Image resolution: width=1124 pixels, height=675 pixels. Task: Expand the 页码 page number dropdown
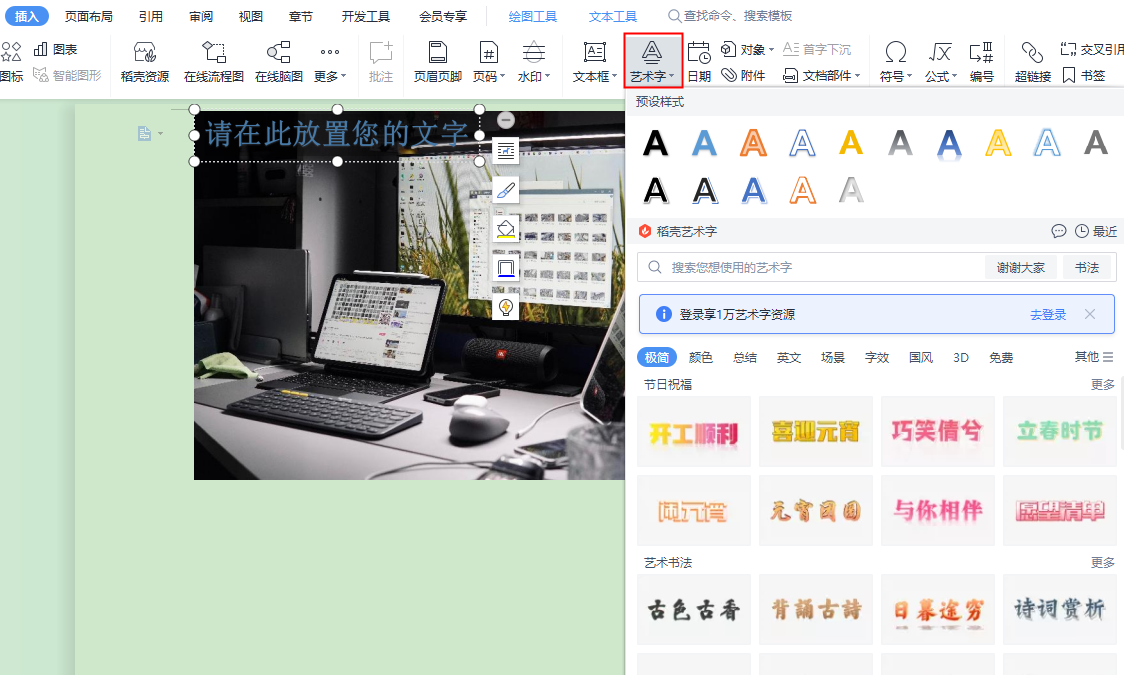489,76
